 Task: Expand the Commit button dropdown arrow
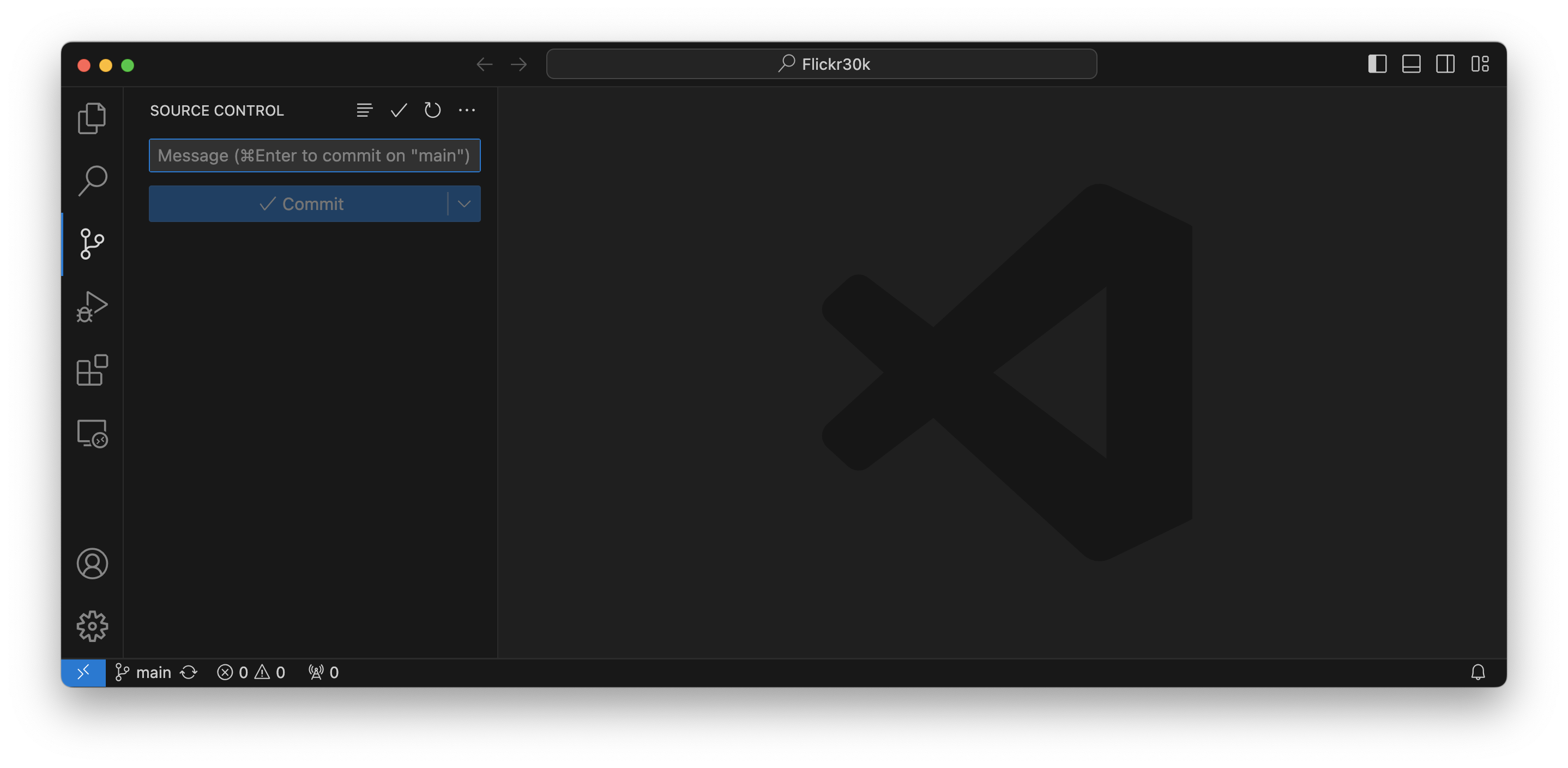coord(464,204)
